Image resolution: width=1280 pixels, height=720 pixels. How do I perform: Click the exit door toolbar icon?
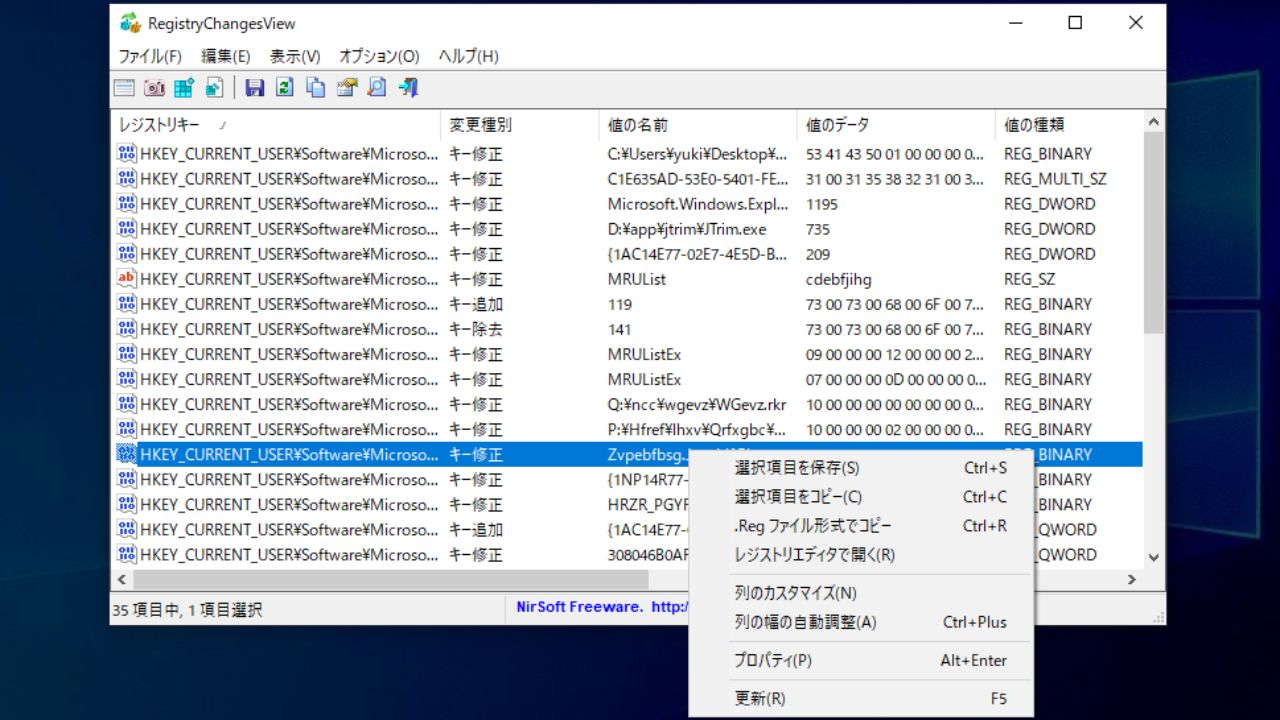click(407, 88)
